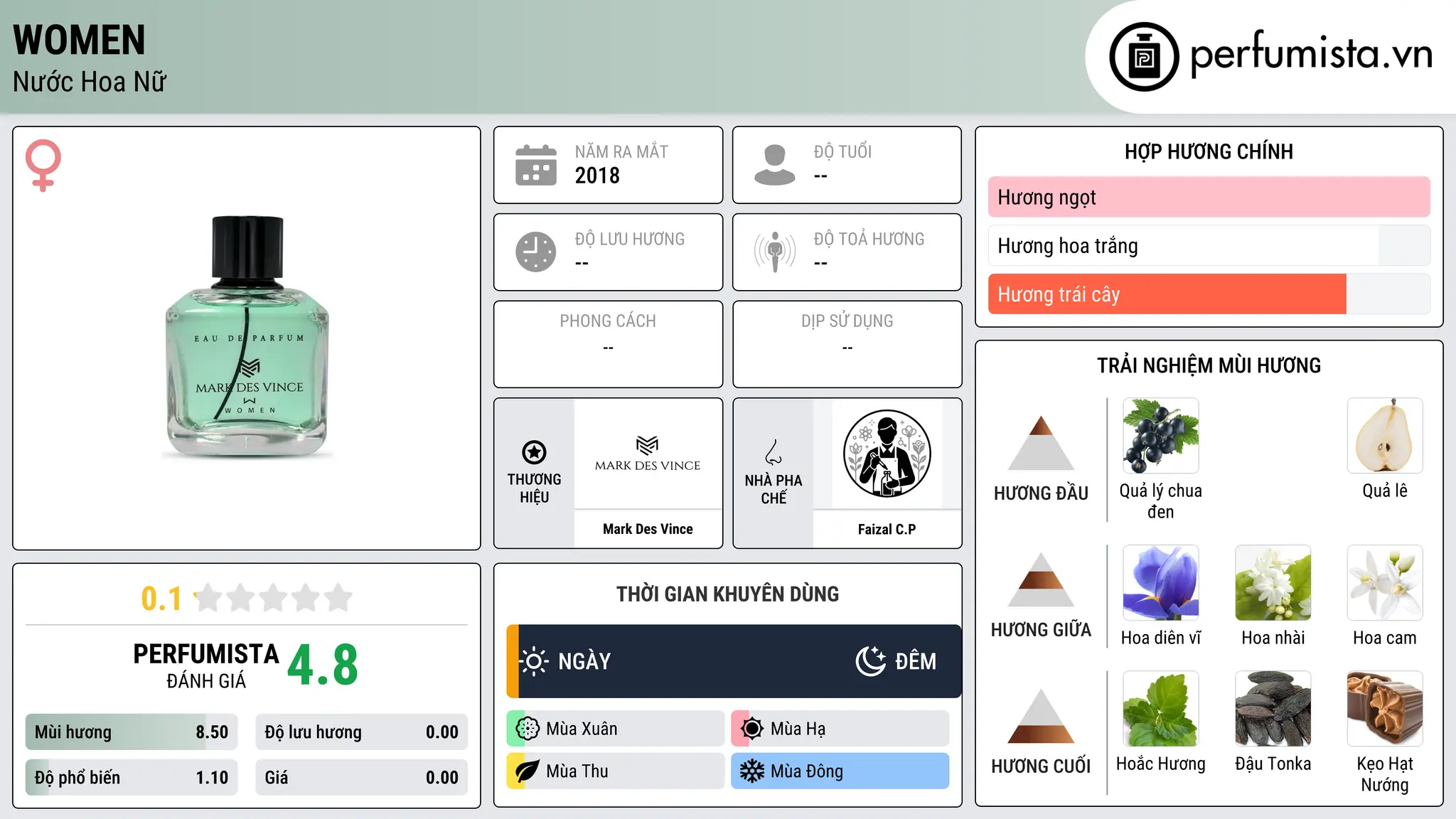
Task: Click the Hương đầu pyramid icon
Action: click(1041, 443)
